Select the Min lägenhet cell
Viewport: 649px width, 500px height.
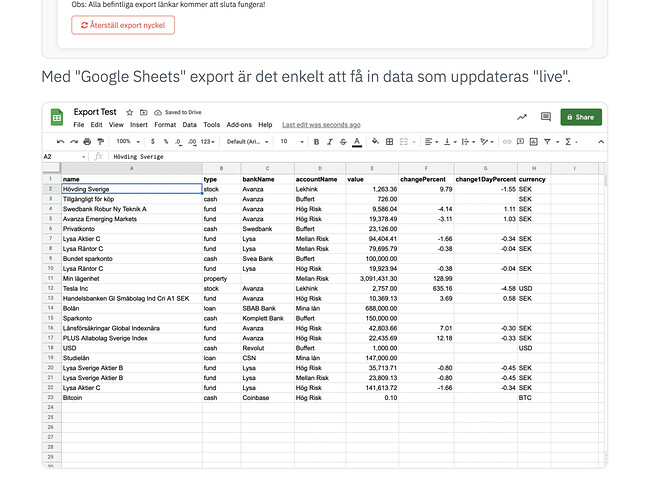click(132, 279)
